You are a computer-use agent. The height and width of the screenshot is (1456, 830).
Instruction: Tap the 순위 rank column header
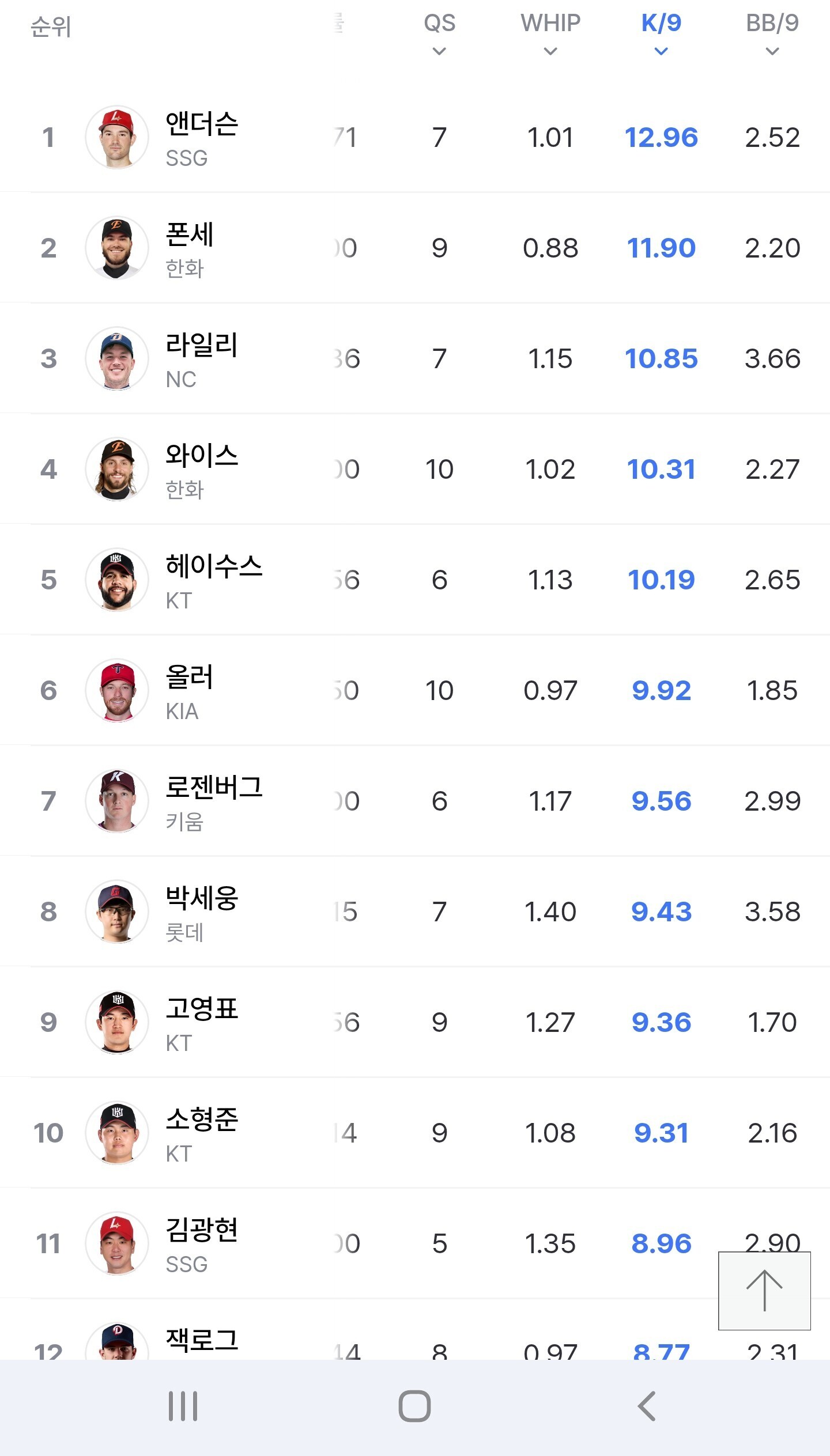[51, 27]
